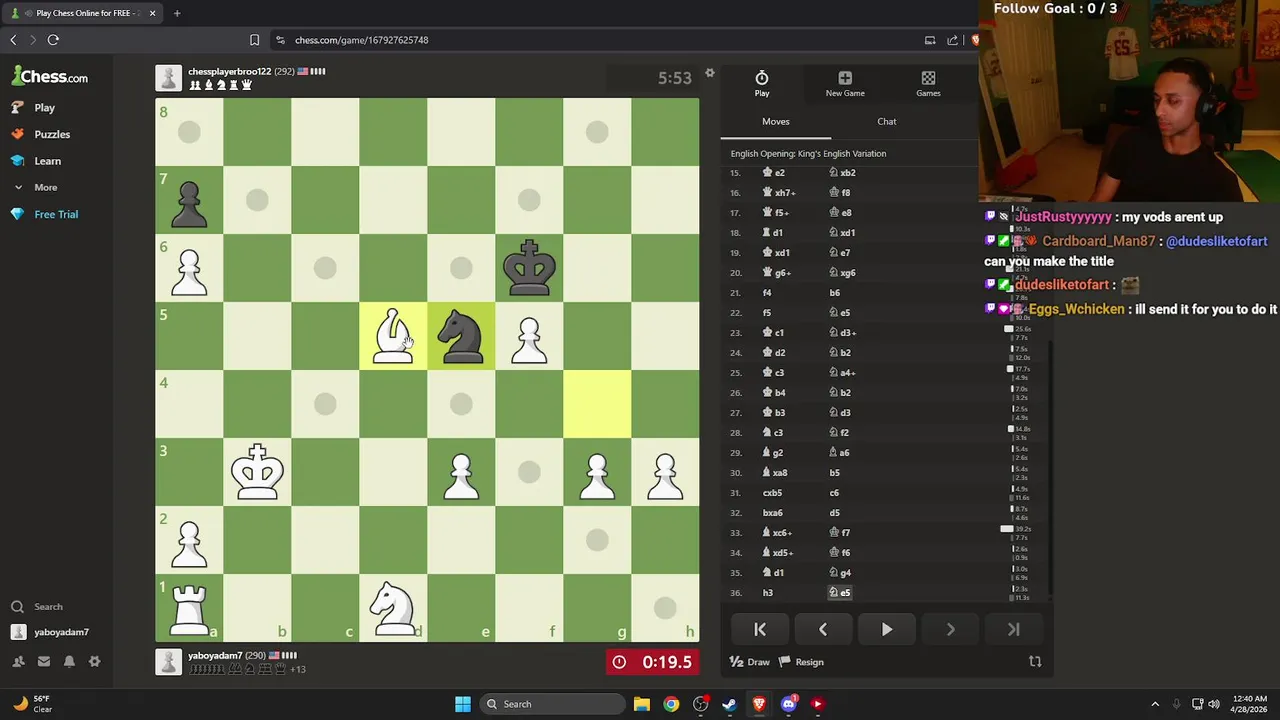The height and width of the screenshot is (720, 1280).
Task: Click the opponent name chessplayerbroo122
Action: [230, 71]
